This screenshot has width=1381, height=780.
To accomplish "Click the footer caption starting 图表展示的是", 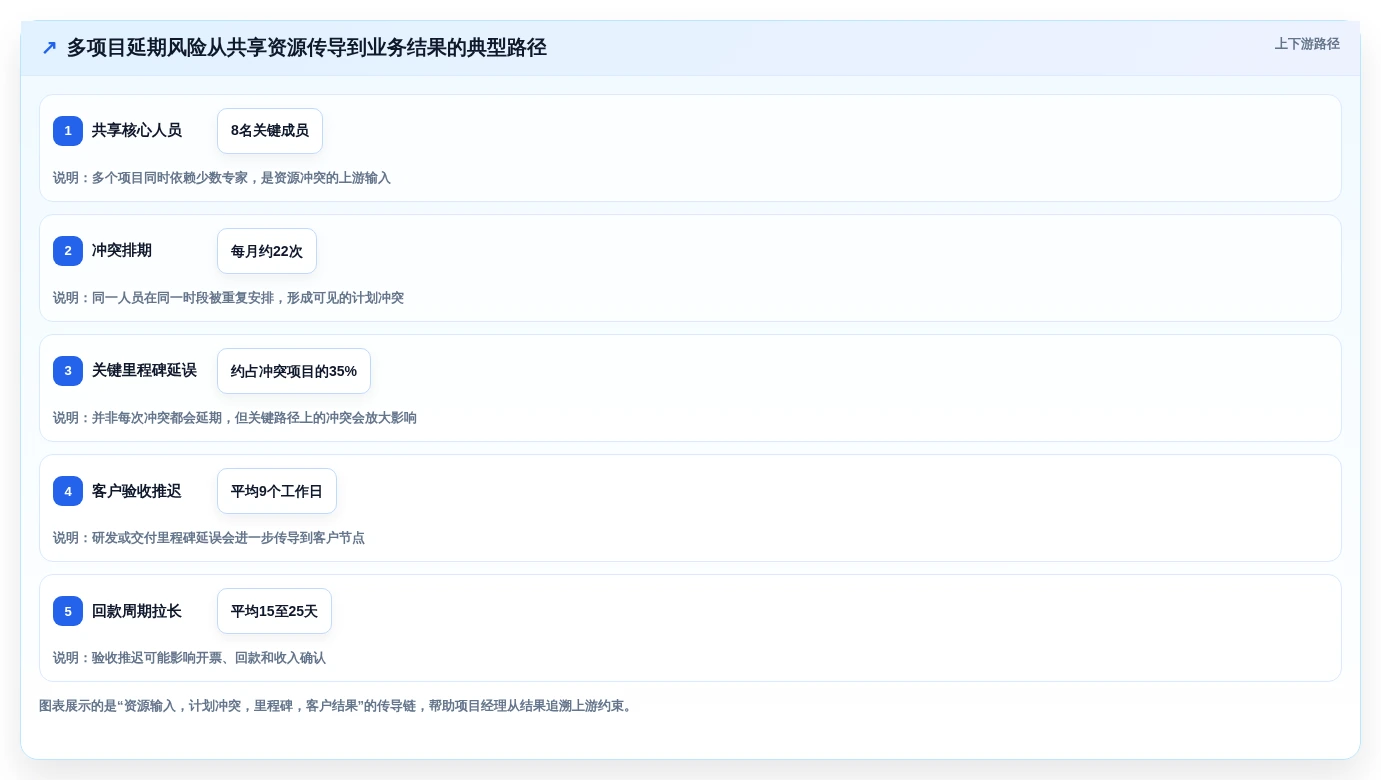I will 337,706.
